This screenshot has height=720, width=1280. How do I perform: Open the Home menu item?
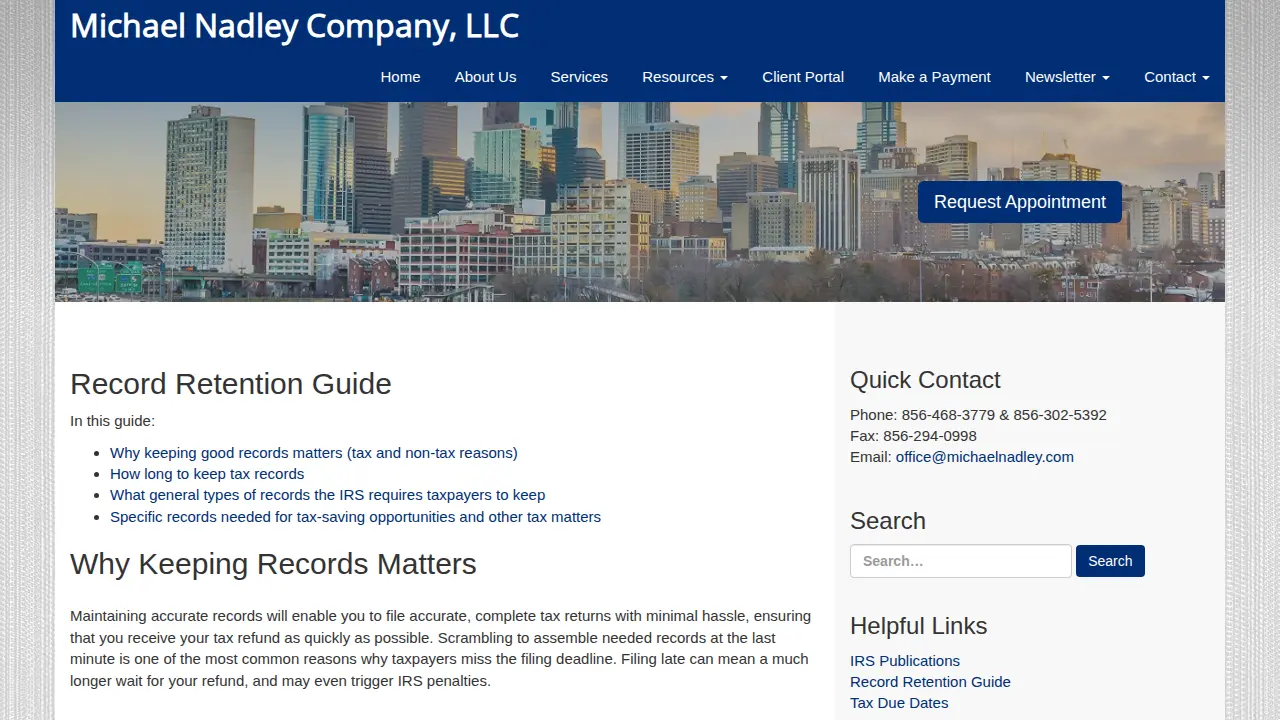(400, 77)
